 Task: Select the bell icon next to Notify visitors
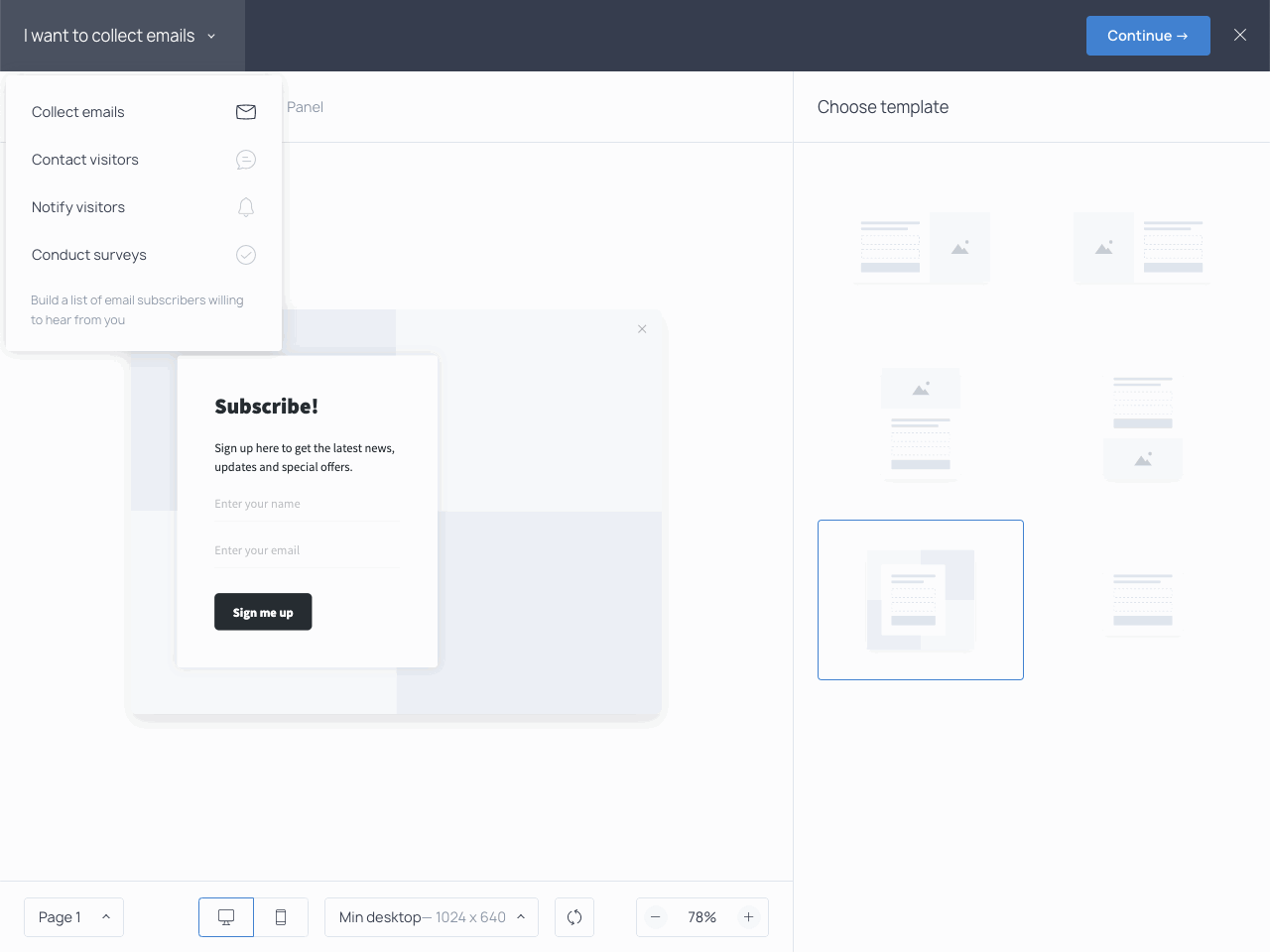(x=246, y=207)
